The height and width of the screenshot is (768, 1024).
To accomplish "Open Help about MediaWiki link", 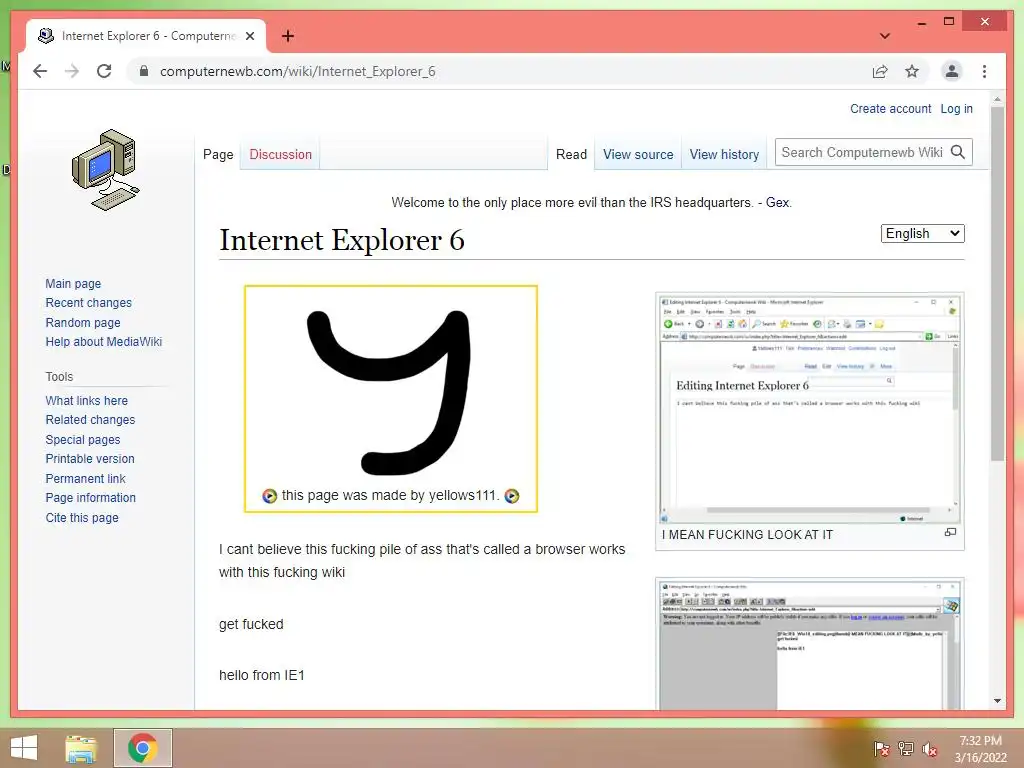I will 103,342.
